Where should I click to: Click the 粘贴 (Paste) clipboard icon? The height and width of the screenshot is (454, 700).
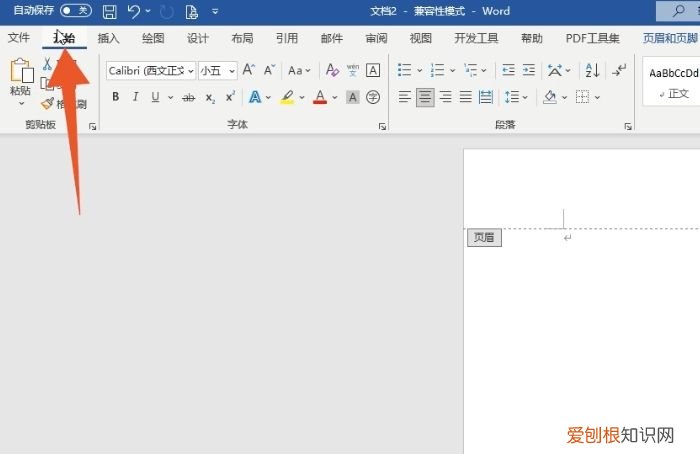(x=21, y=71)
